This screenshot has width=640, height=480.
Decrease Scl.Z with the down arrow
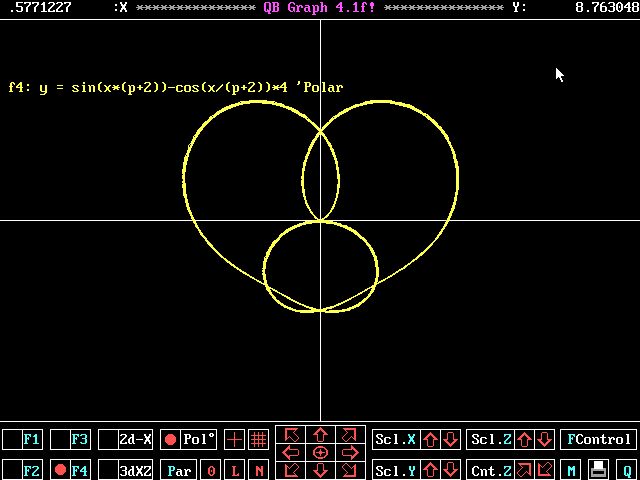tap(545, 439)
